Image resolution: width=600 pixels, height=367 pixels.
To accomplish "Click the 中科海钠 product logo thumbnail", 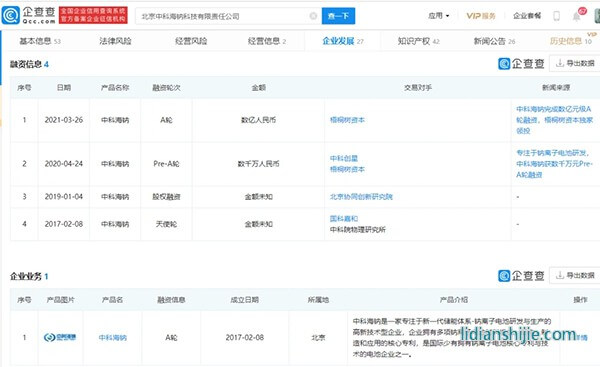I will (x=60, y=337).
